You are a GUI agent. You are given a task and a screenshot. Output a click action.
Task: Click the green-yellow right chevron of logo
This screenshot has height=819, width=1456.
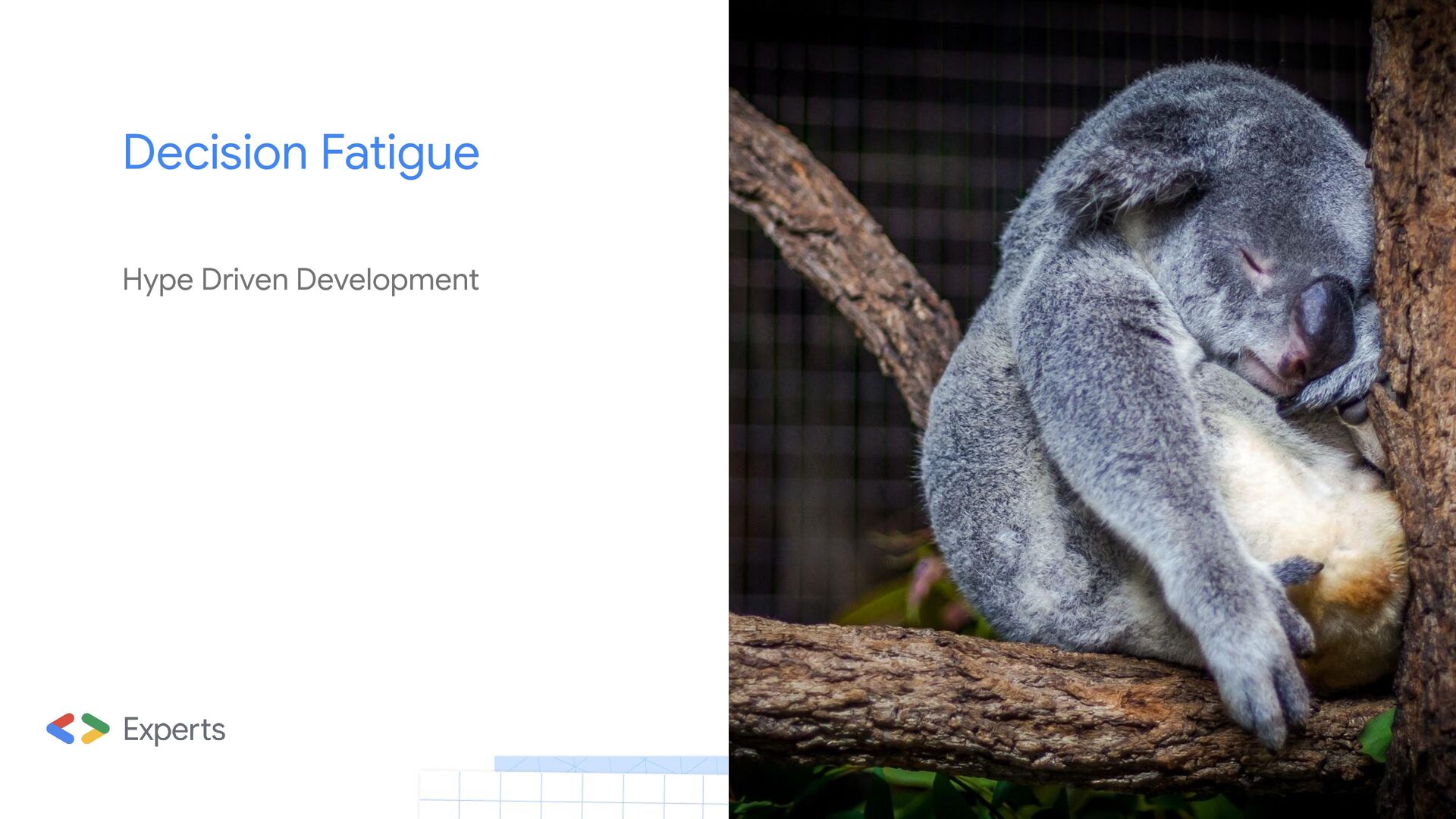95,729
